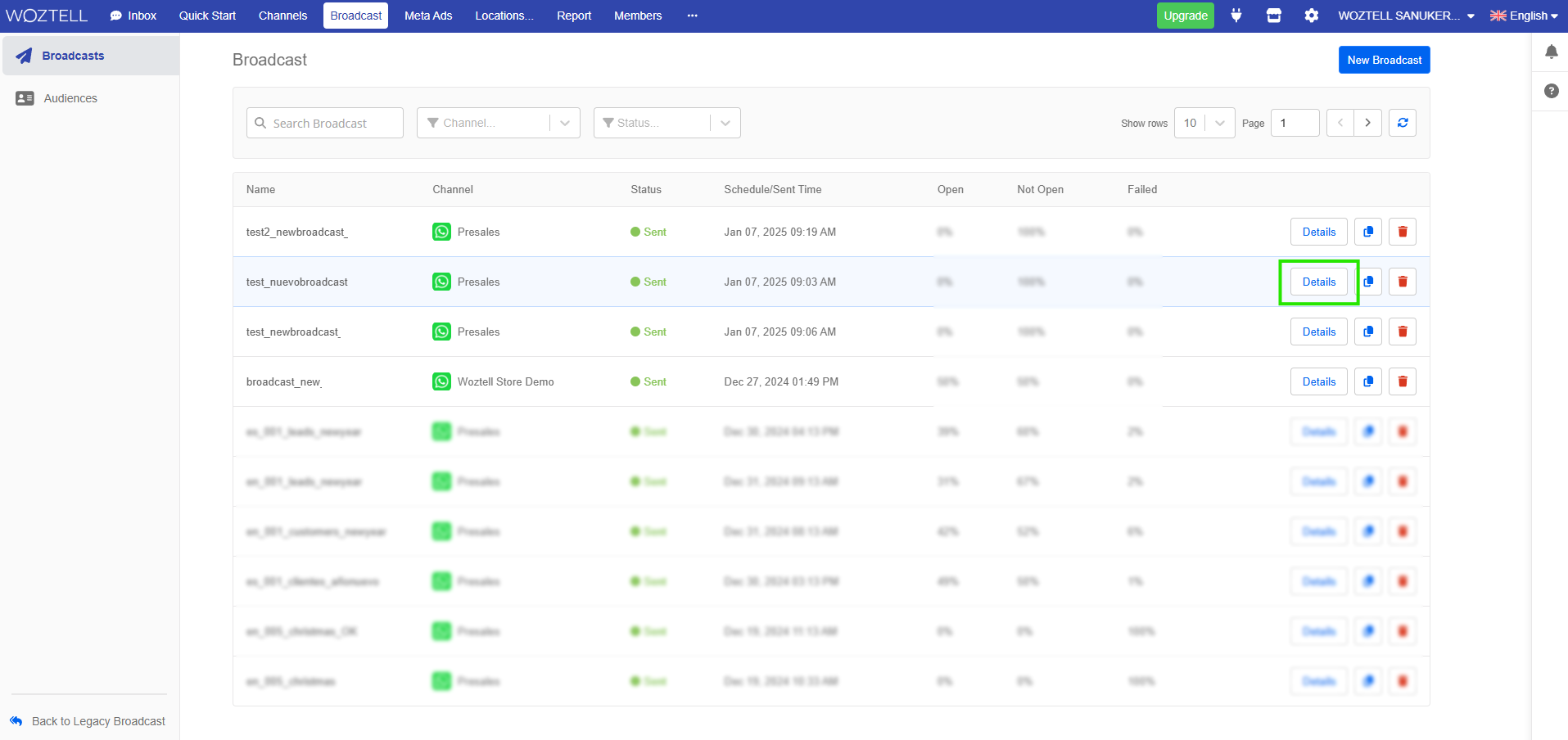
Task: Open the store icon in top bar
Action: [1273, 16]
